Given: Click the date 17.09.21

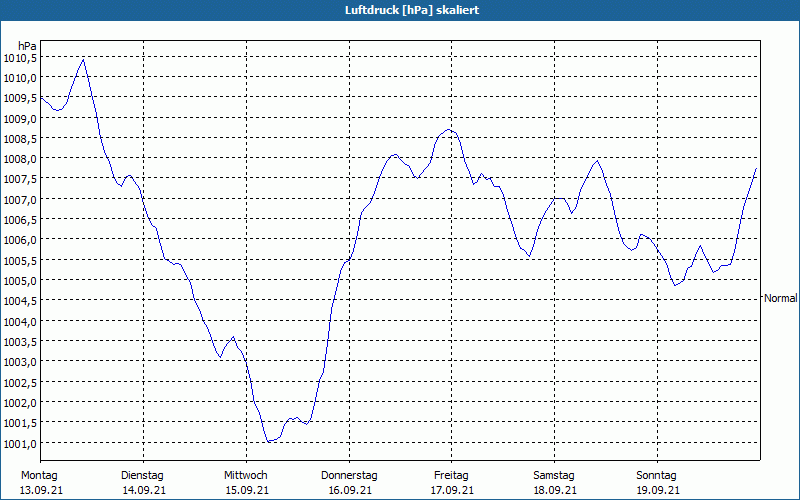Looking at the screenshot, I should (452, 491).
